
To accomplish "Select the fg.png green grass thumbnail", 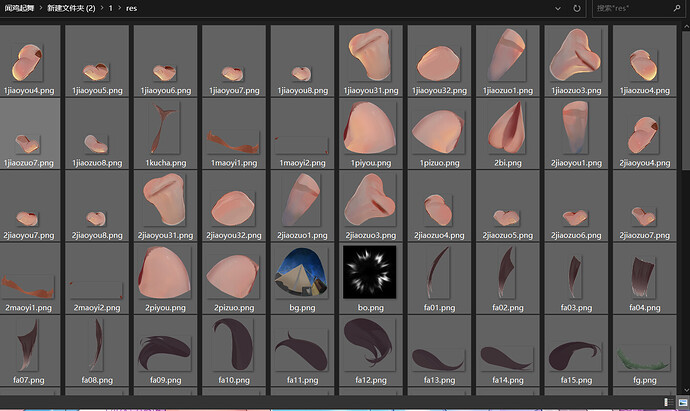I will [x=645, y=343].
